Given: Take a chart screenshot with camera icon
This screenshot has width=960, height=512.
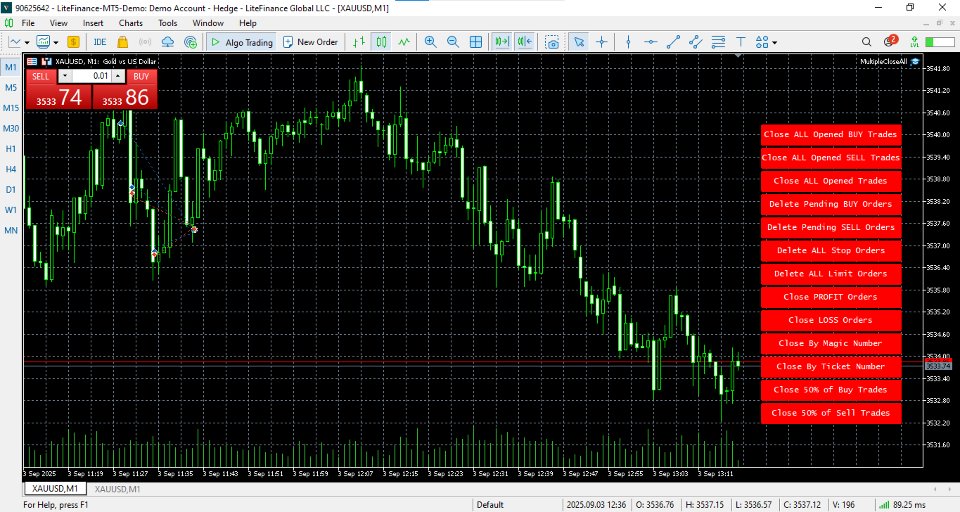Looking at the screenshot, I should pos(552,42).
